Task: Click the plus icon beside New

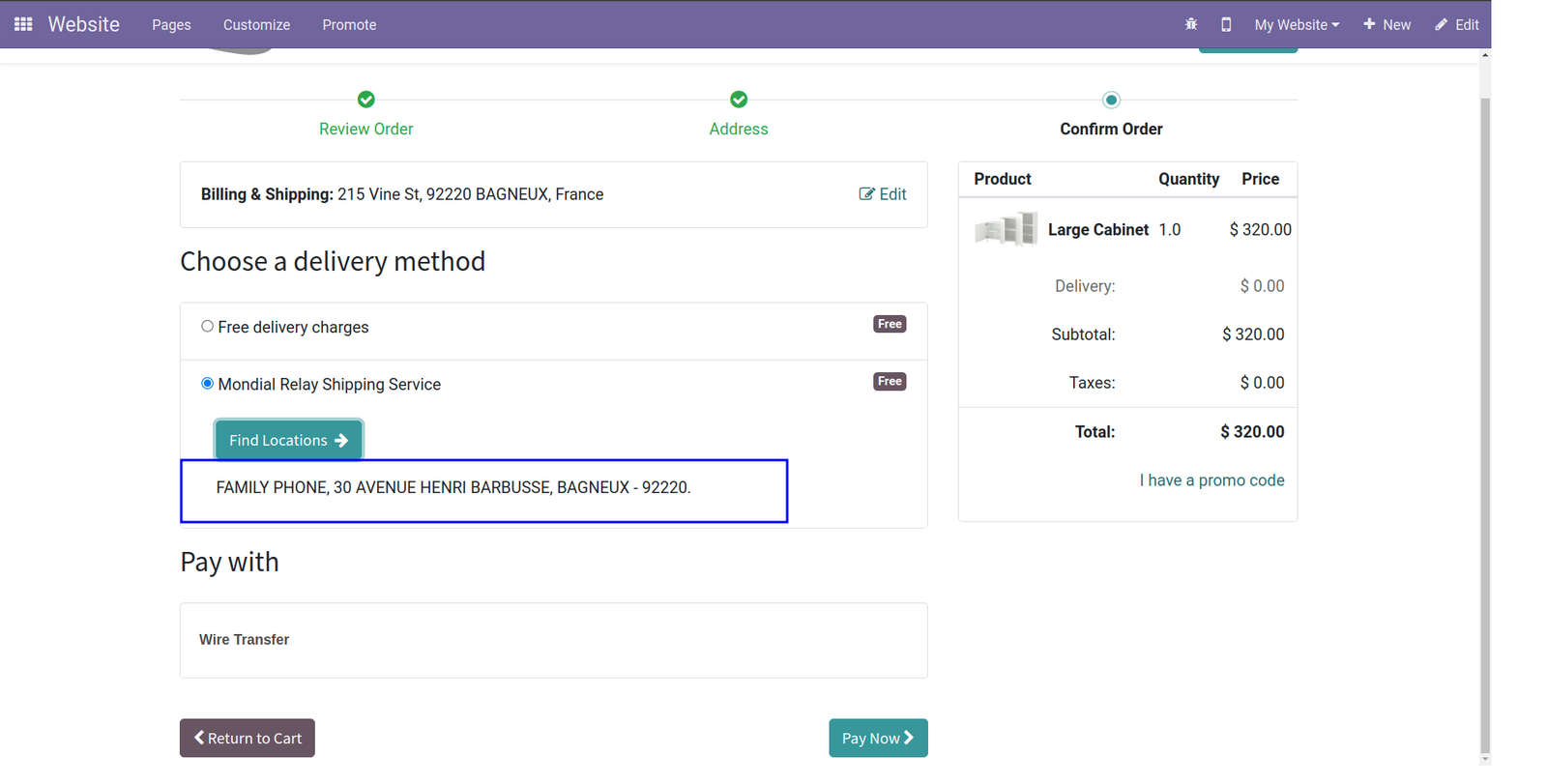Action: pos(1369,24)
